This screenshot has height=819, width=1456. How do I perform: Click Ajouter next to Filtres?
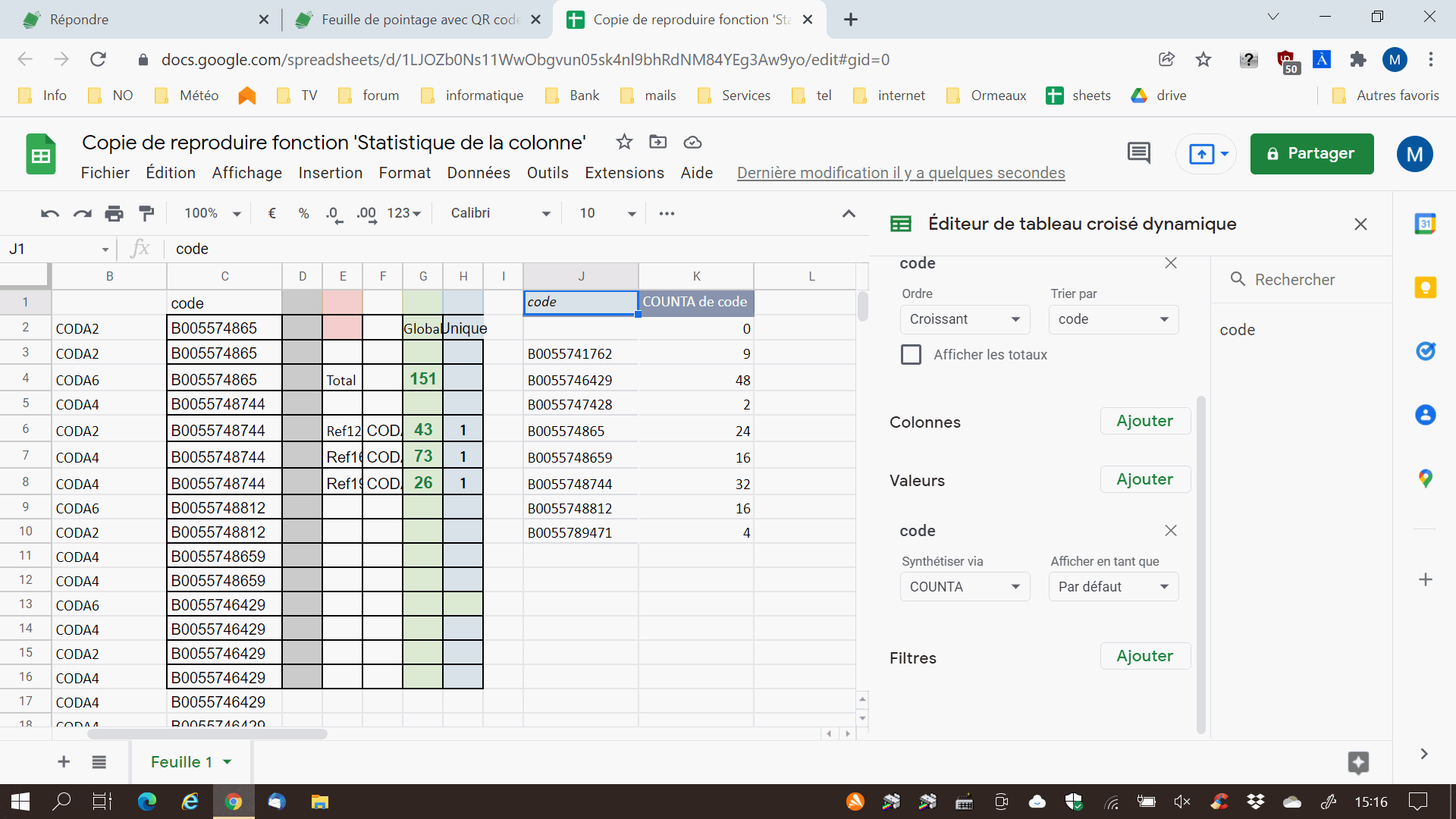(1144, 656)
